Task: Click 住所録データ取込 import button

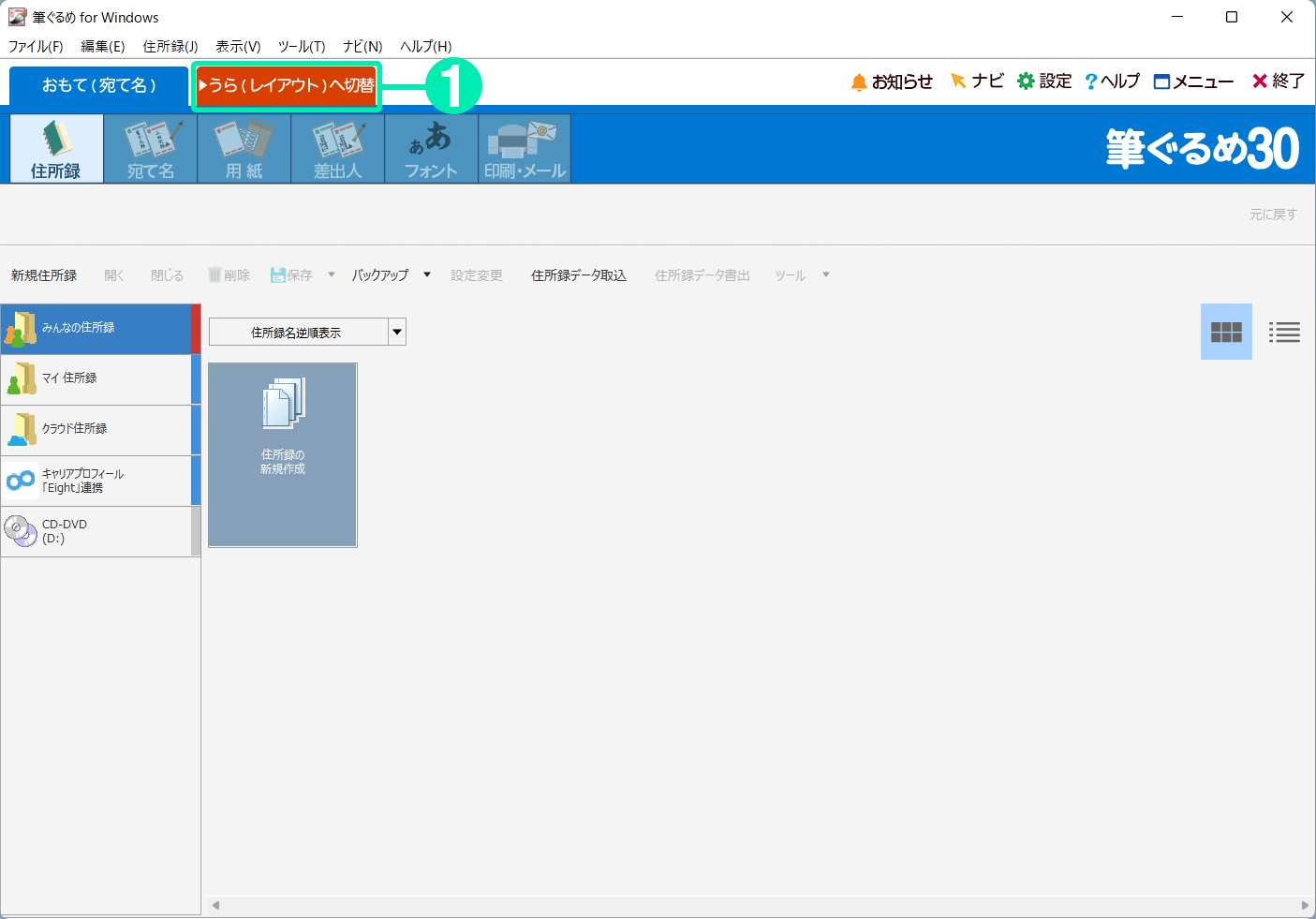Action: pos(578,275)
